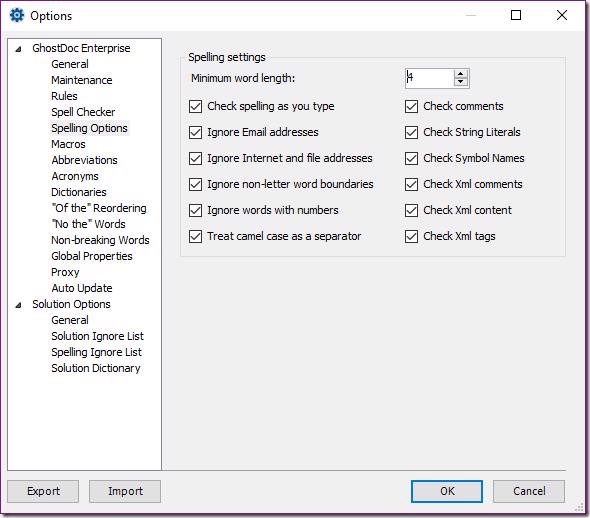Viewport: 590px width, 518px height.
Task: Decrease minimum word length with down arrow
Action: (461, 82)
